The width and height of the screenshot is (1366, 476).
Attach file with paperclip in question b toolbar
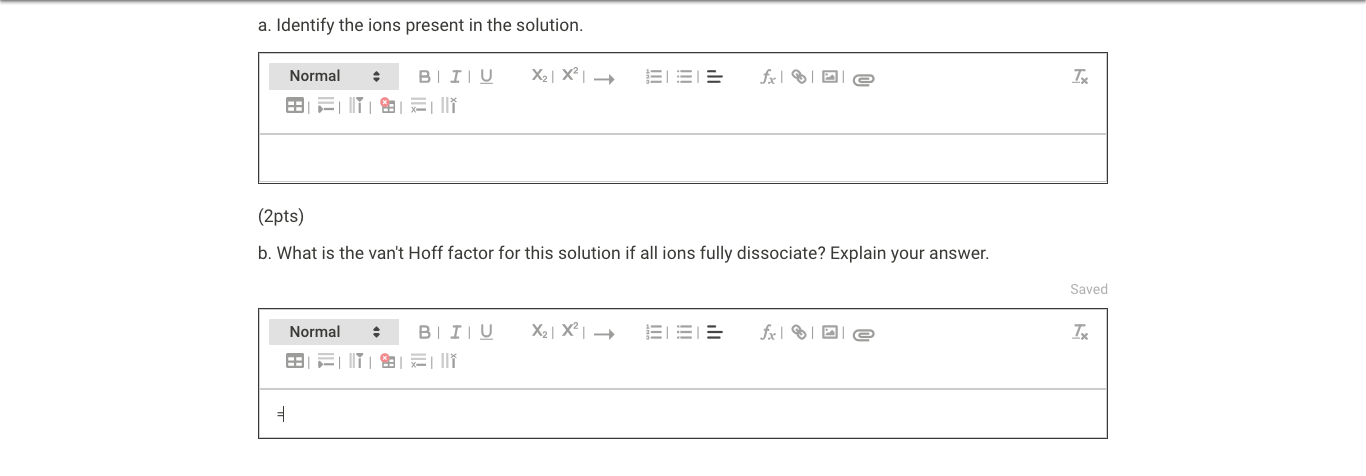click(864, 334)
